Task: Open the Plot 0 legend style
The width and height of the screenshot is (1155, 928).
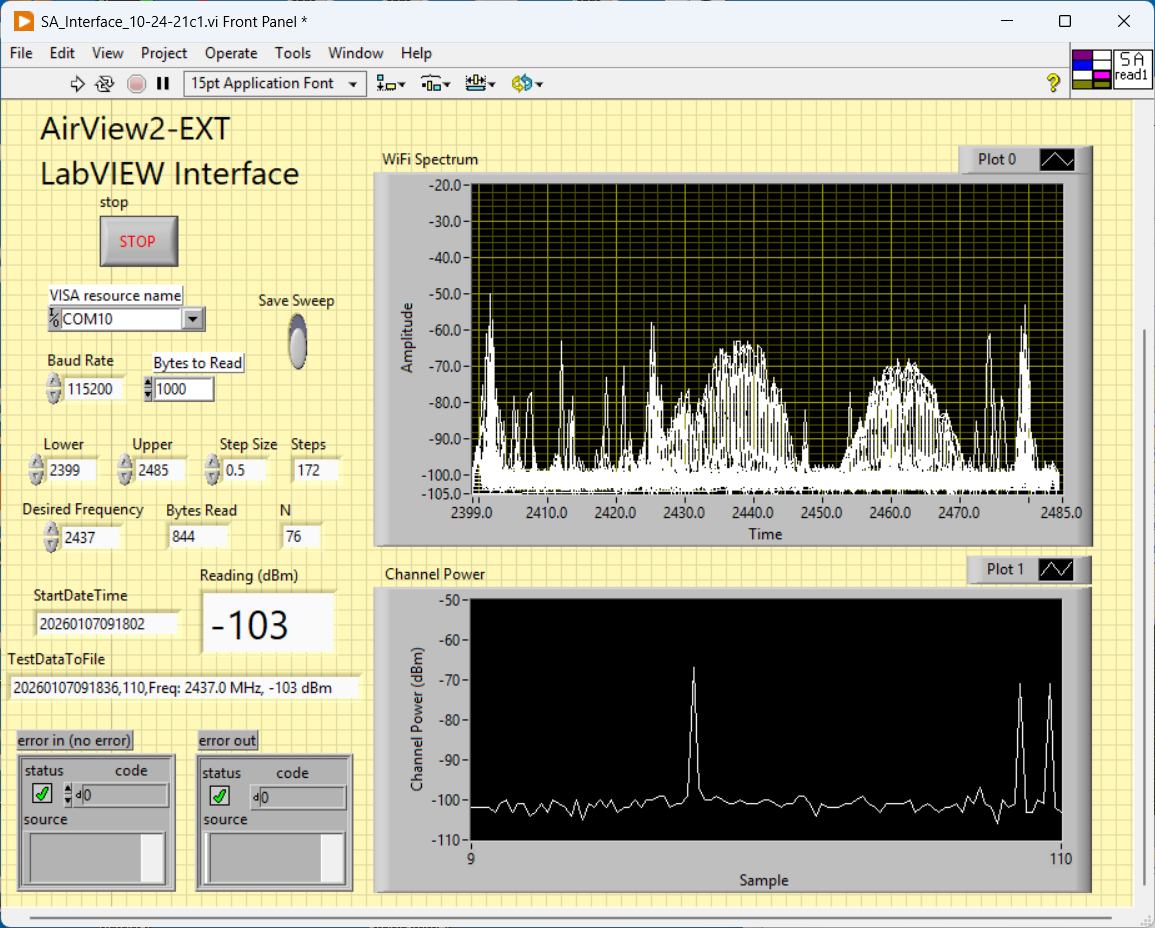Action: click(1057, 160)
